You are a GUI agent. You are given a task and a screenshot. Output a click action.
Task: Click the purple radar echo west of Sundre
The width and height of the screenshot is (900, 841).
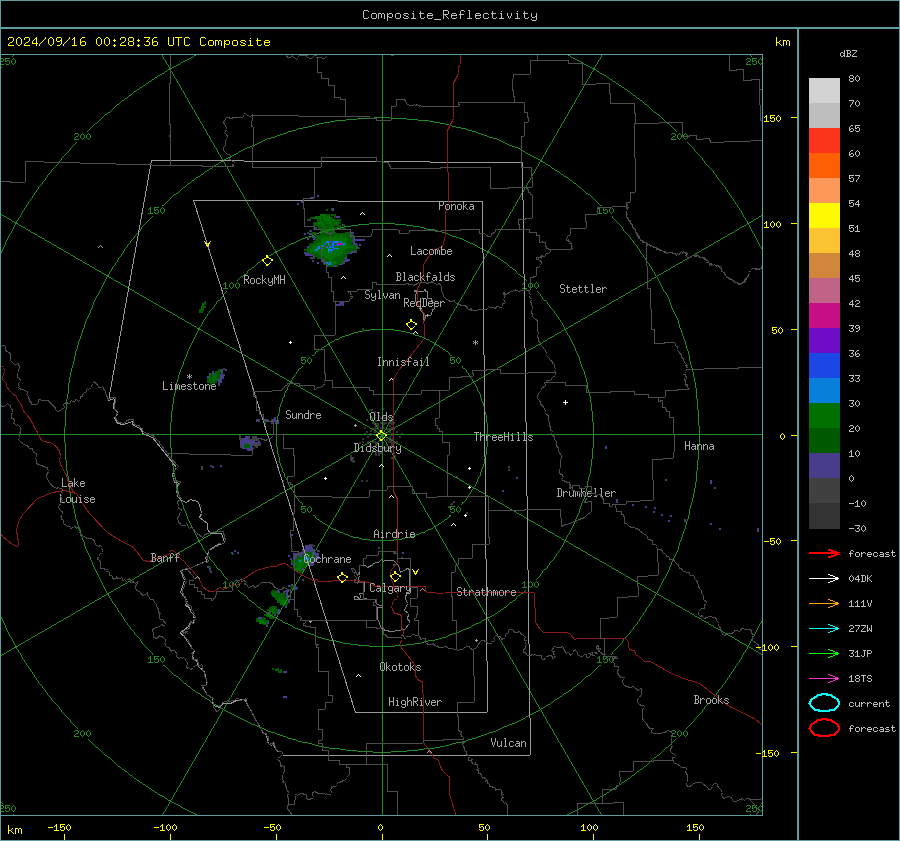click(249, 443)
